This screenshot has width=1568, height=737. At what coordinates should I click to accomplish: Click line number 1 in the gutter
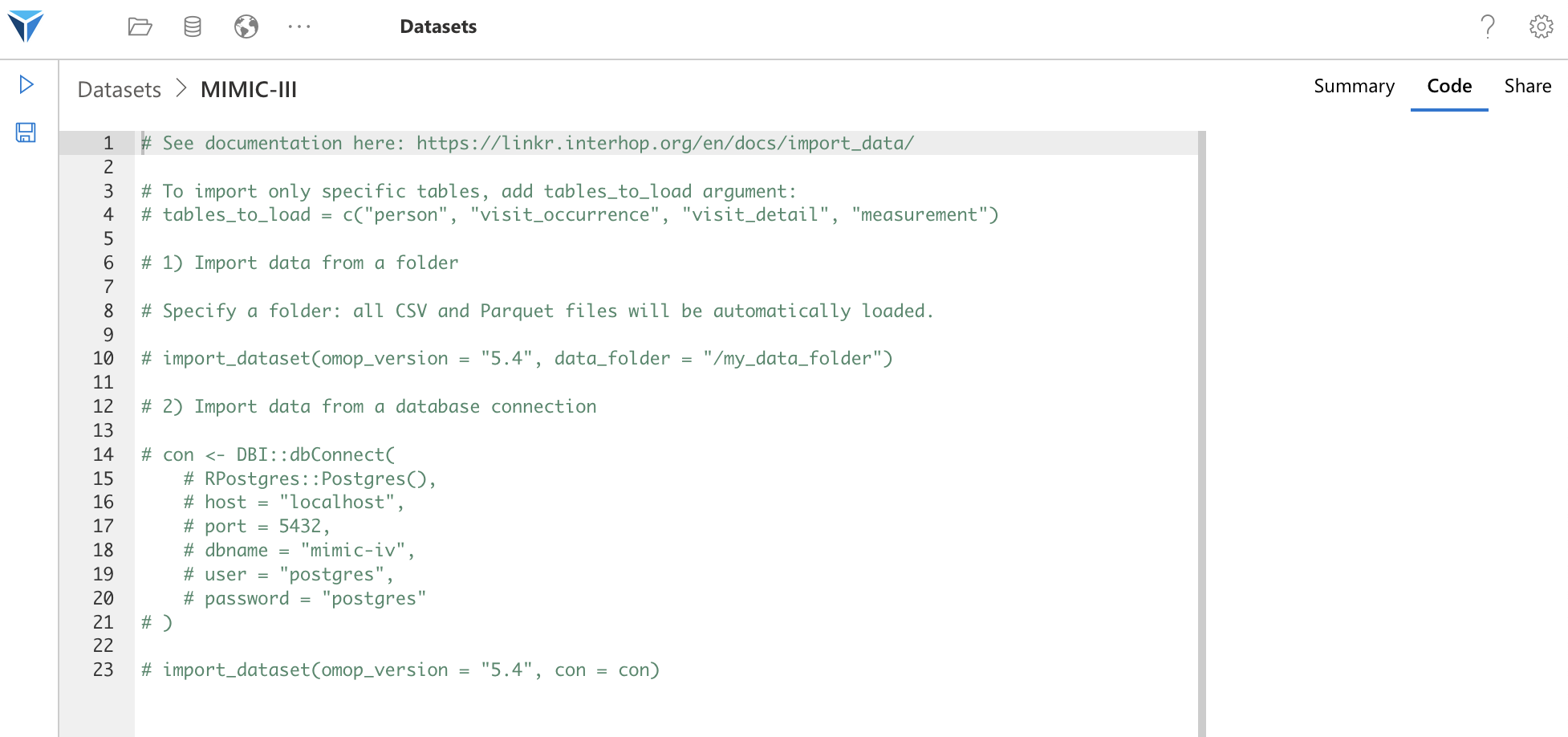(x=108, y=143)
